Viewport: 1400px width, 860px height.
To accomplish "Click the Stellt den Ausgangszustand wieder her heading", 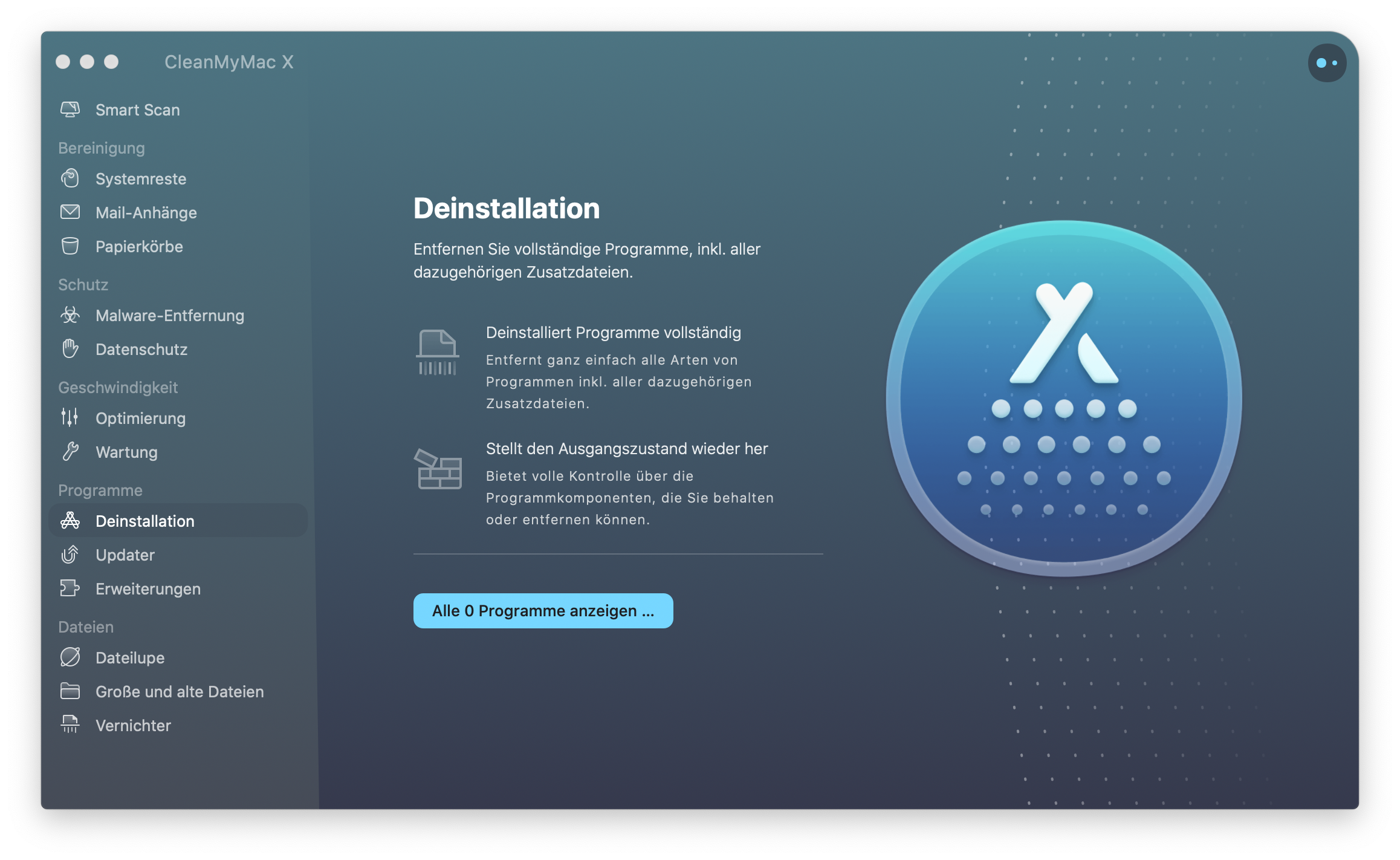I will tap(626, 449).
